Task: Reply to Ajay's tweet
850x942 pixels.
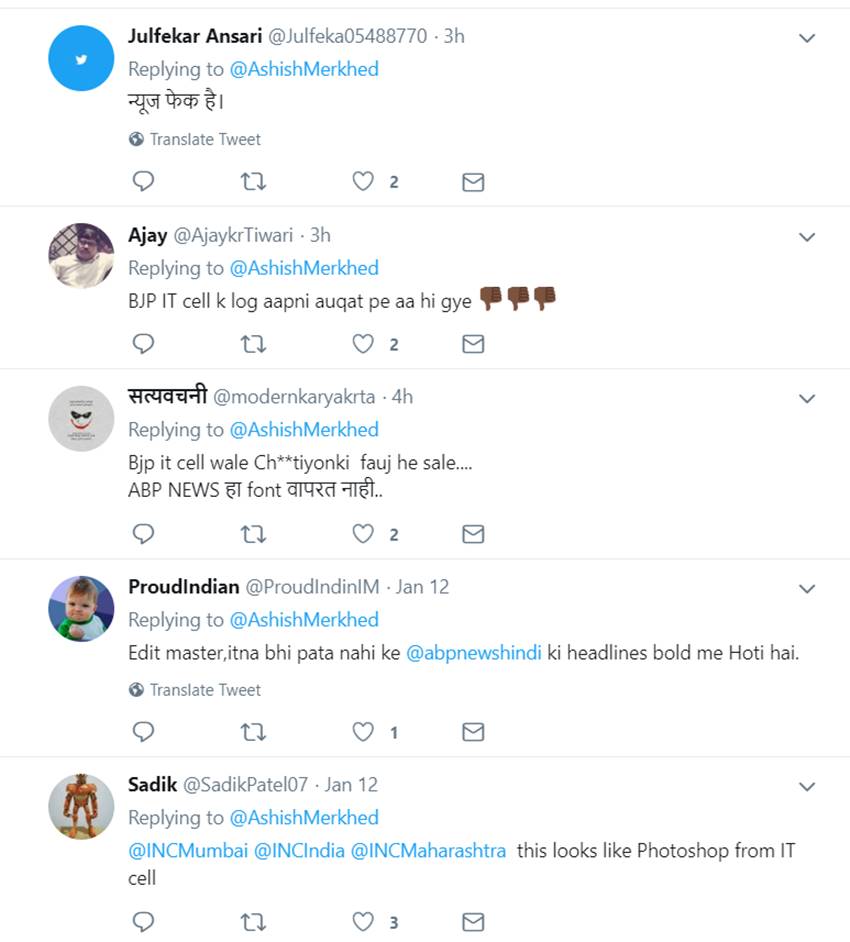Action: point(143,344)
